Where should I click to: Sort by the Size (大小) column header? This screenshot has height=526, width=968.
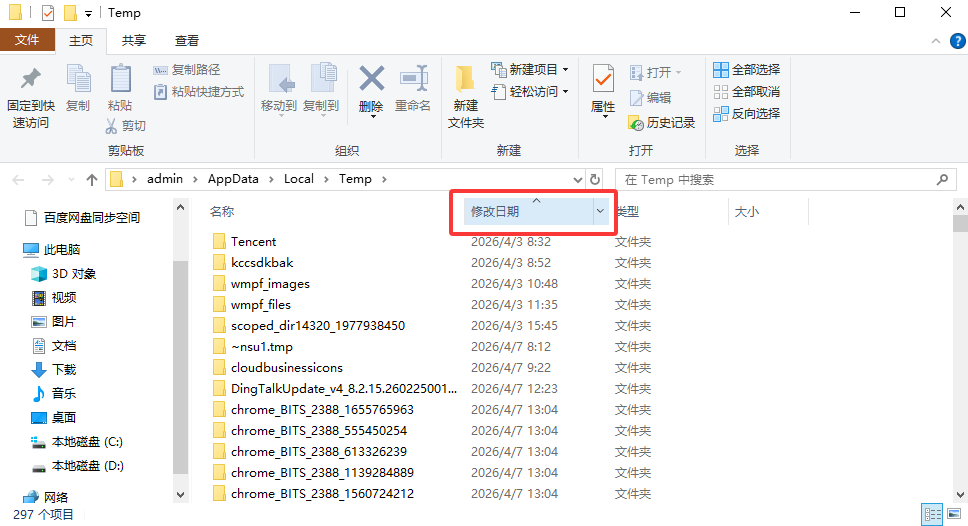pyautogui.click(x=746, y=212)
